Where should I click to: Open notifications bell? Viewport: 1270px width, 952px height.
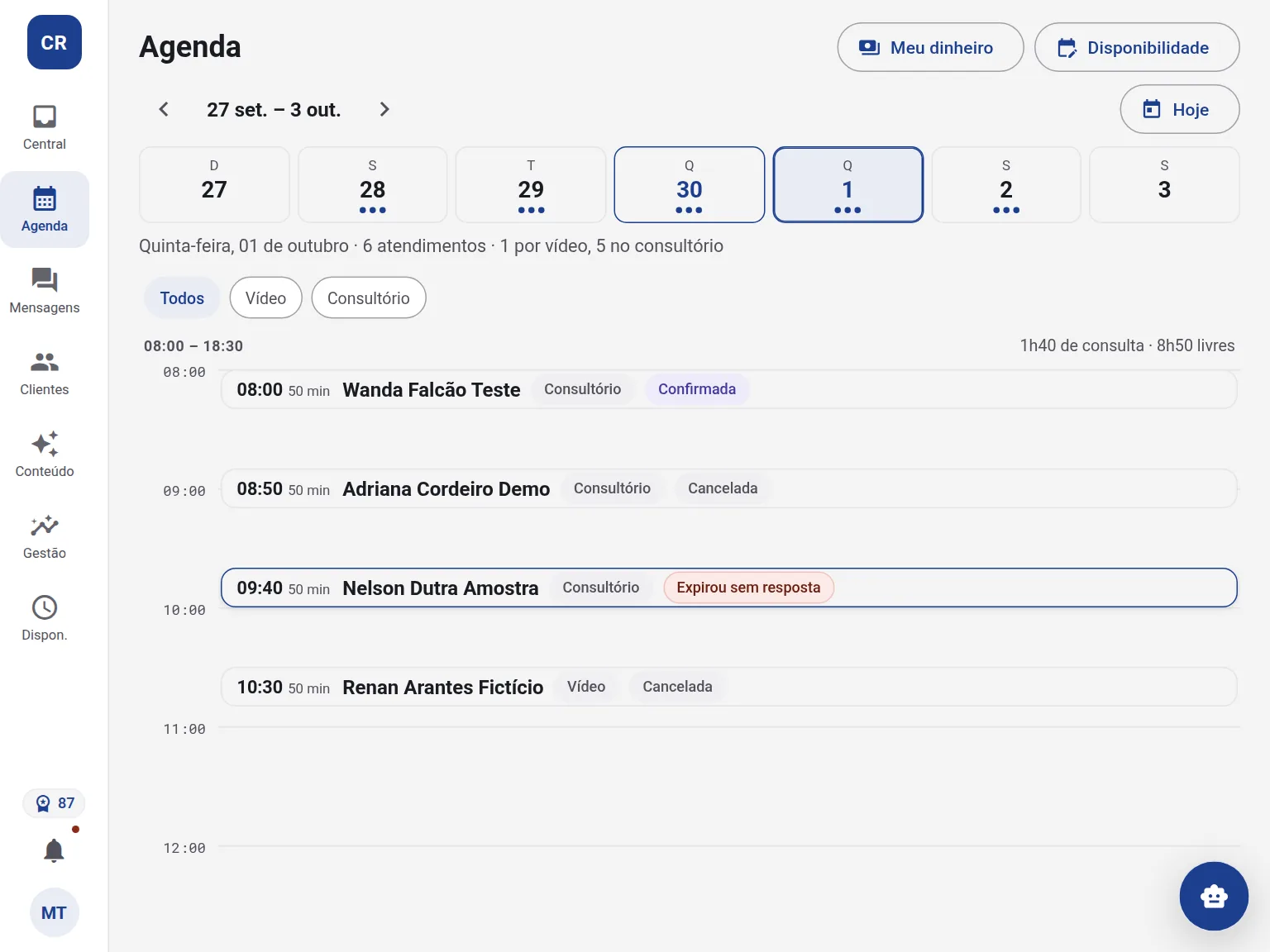pos(54,850)
